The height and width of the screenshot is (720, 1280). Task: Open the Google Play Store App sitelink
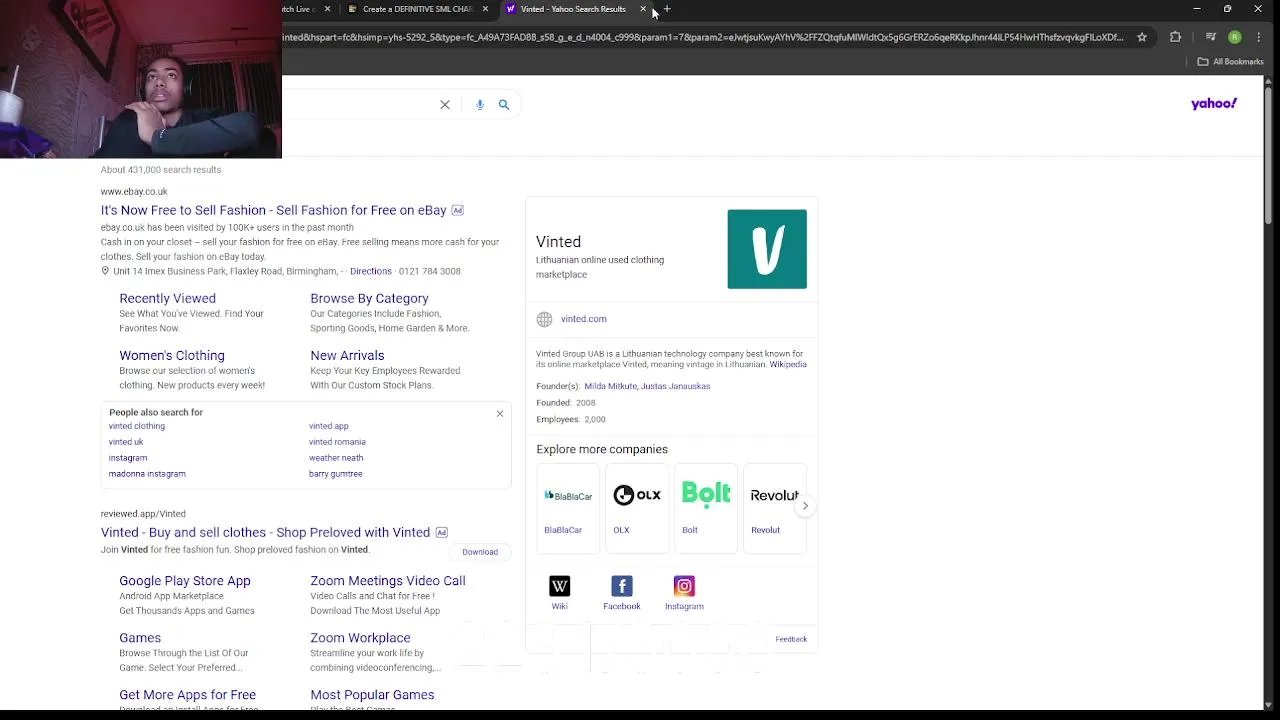185,581
